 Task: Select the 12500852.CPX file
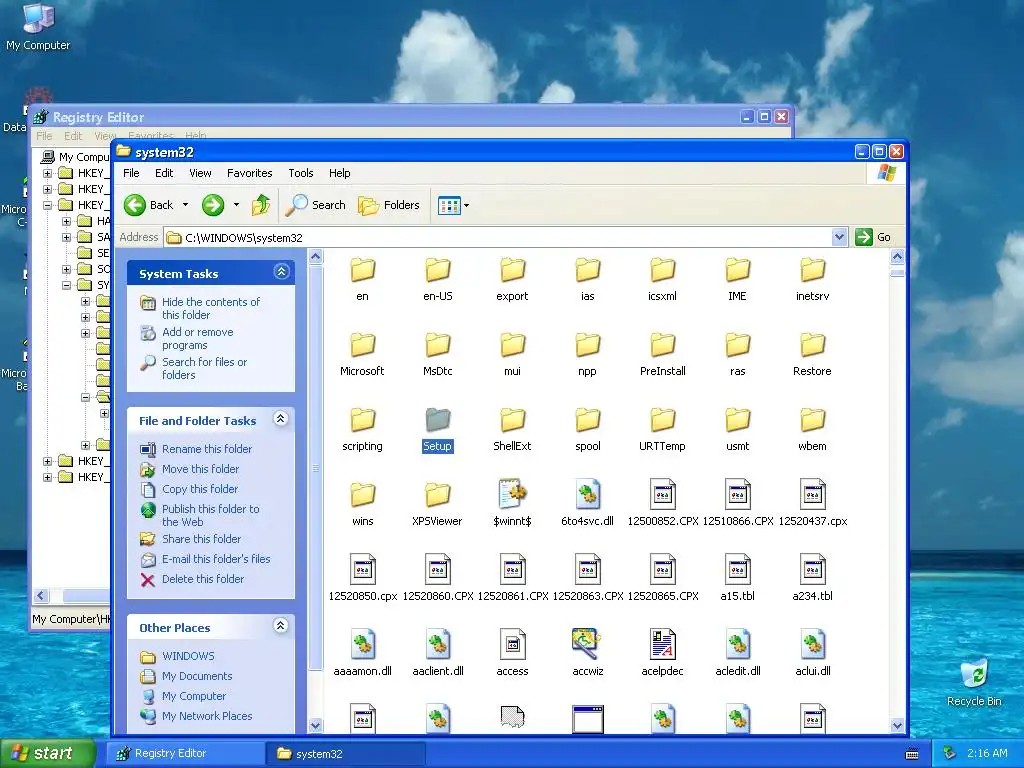tap(662, 503)
